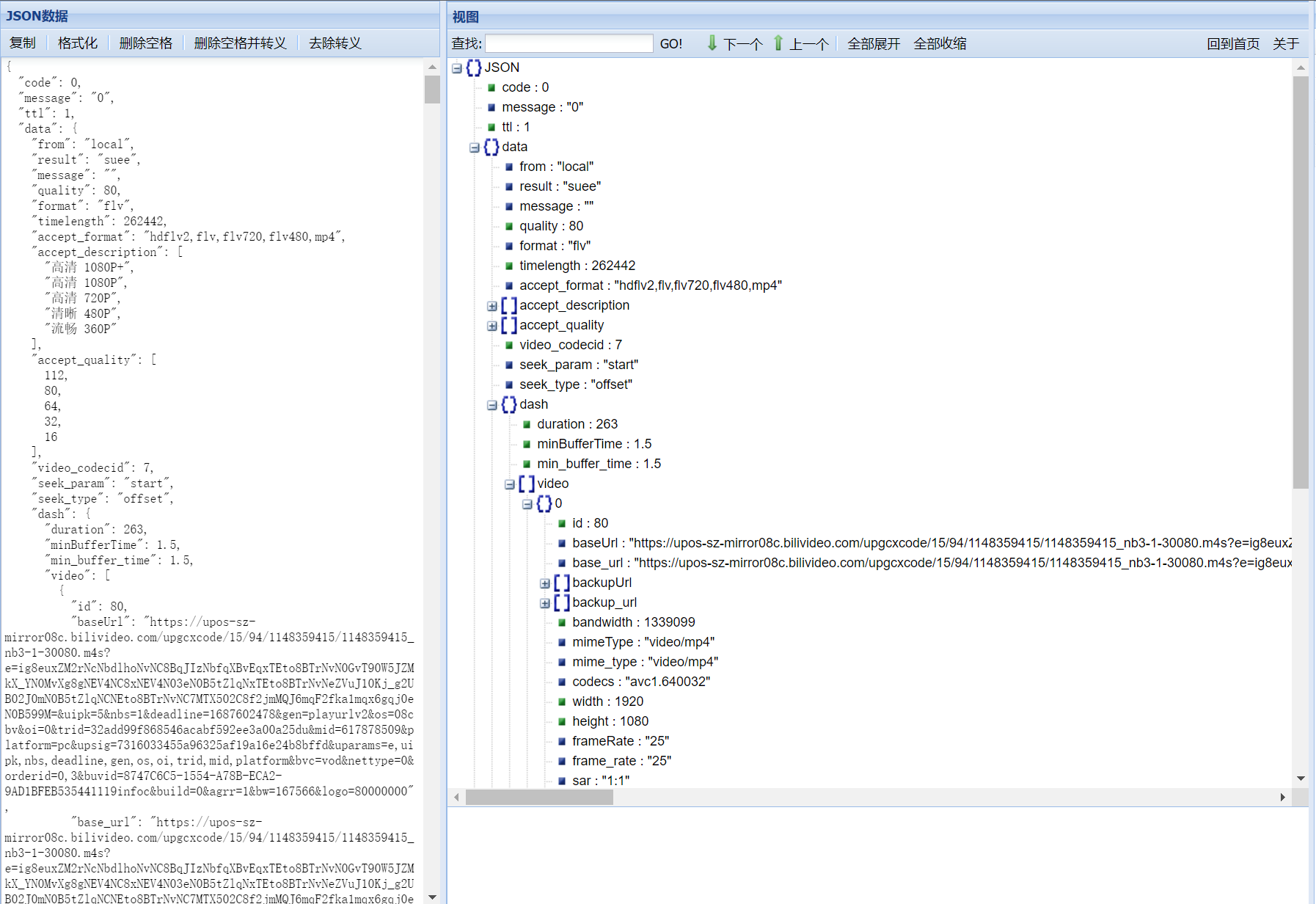
Task: Click green square icon beside bandwidth
Action: pos(562,623)
